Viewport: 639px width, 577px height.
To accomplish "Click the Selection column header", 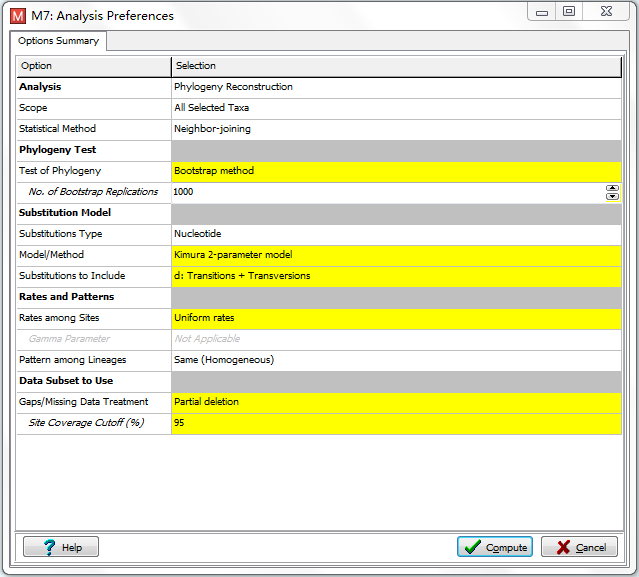I will click(x=396, y=66).
